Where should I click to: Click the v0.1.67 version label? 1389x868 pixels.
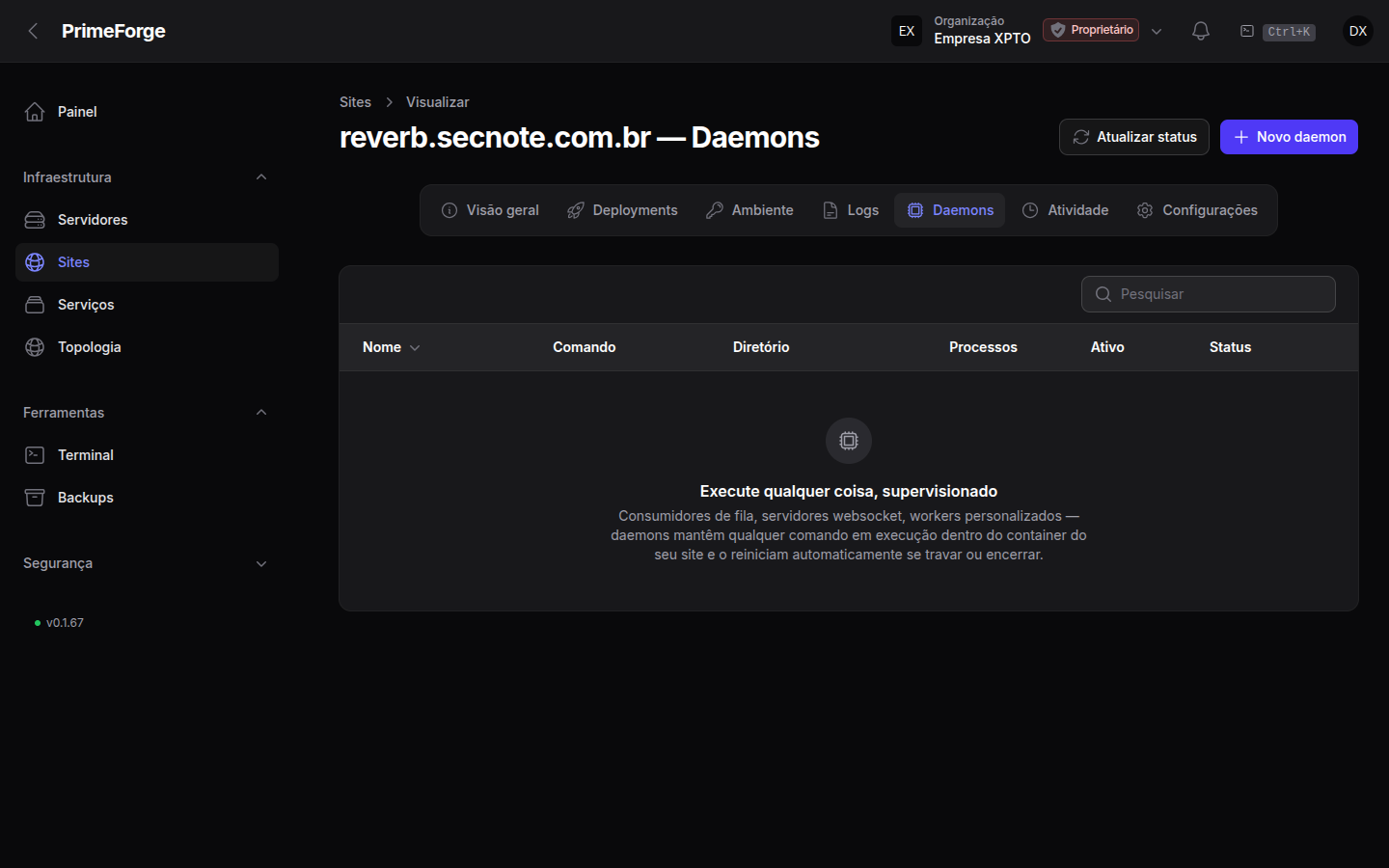point(65,623)
